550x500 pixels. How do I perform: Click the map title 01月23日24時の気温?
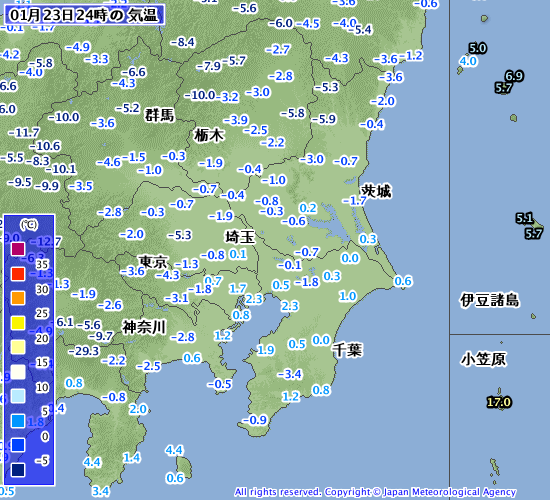click(84, 15)
